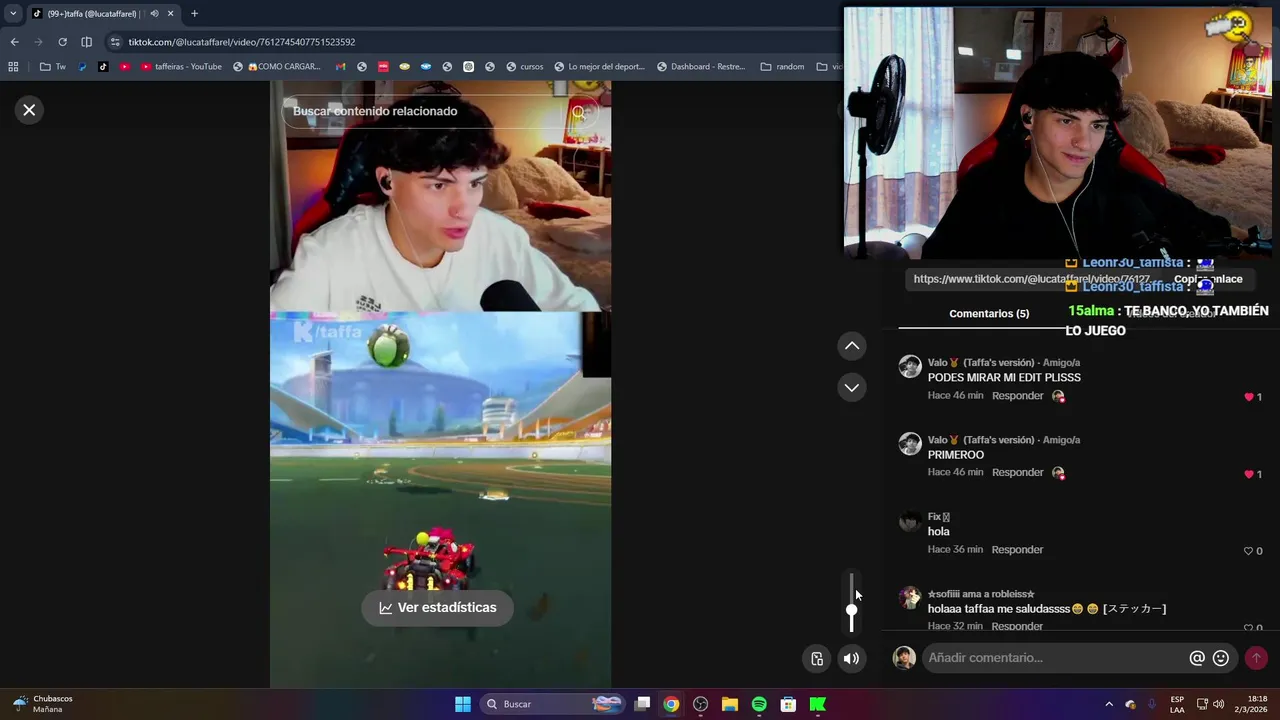Open the Windows Start menu
1280x720 pixels.
click(x=463, y=704)
